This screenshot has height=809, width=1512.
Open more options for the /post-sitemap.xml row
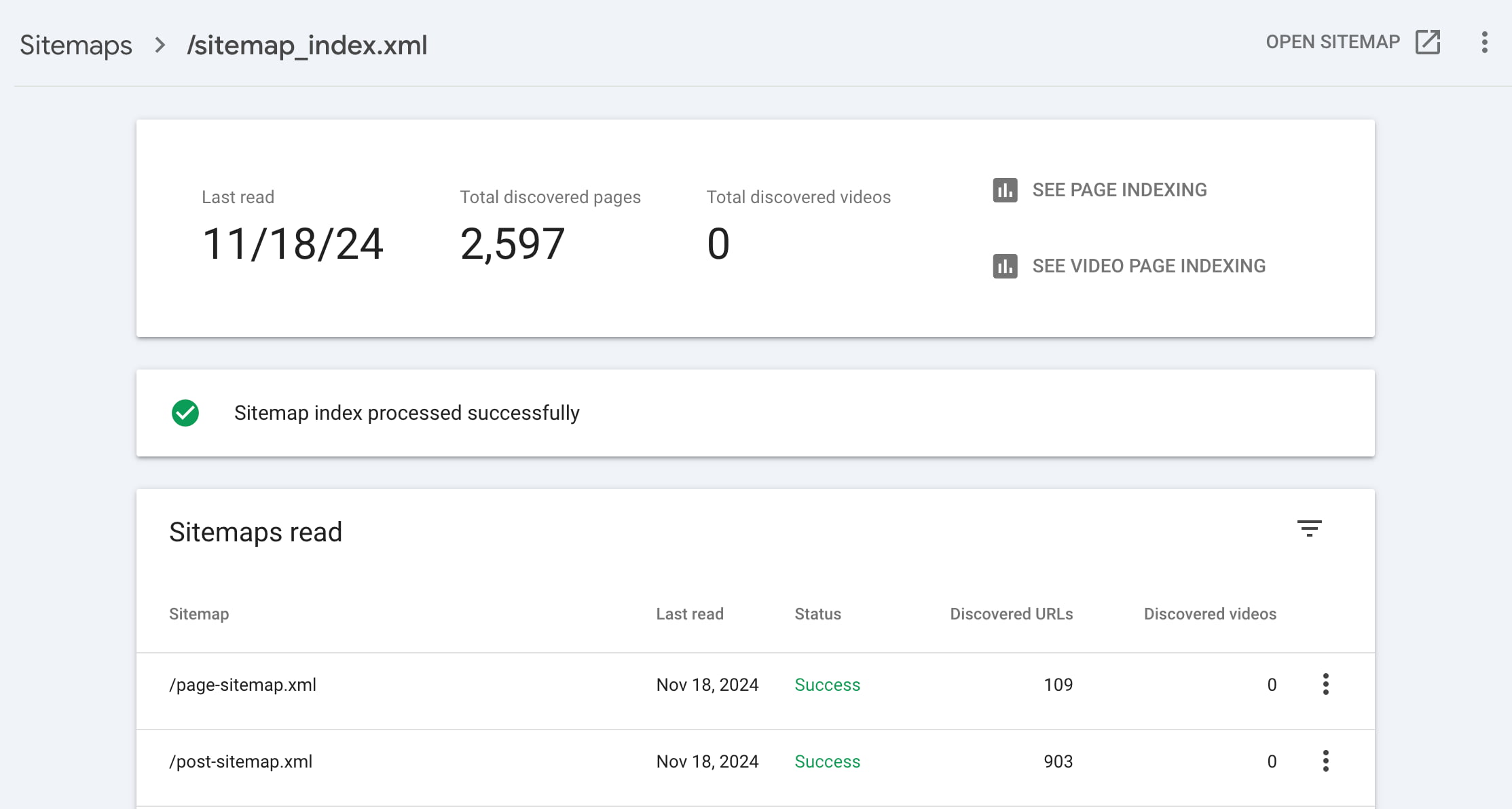(x=1325, y=761)
